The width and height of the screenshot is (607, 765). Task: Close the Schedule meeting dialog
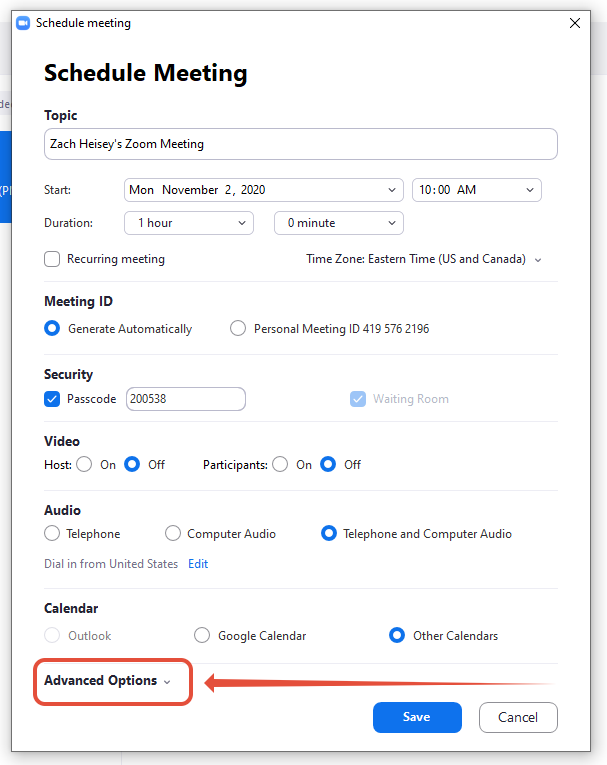tap(575, 23)
